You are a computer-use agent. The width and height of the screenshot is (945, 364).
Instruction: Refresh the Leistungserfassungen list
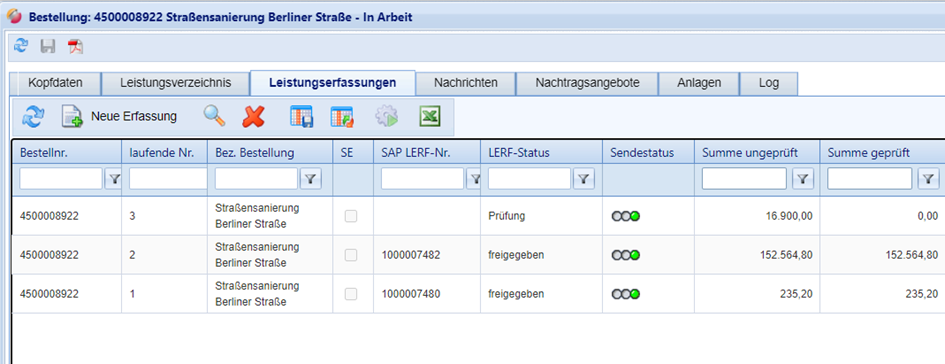(33, 116)
